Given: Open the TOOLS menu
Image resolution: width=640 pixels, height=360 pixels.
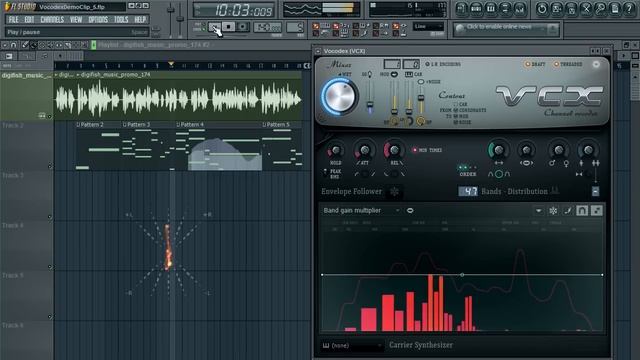Looking at the screenshot, I should coord(121,20).
